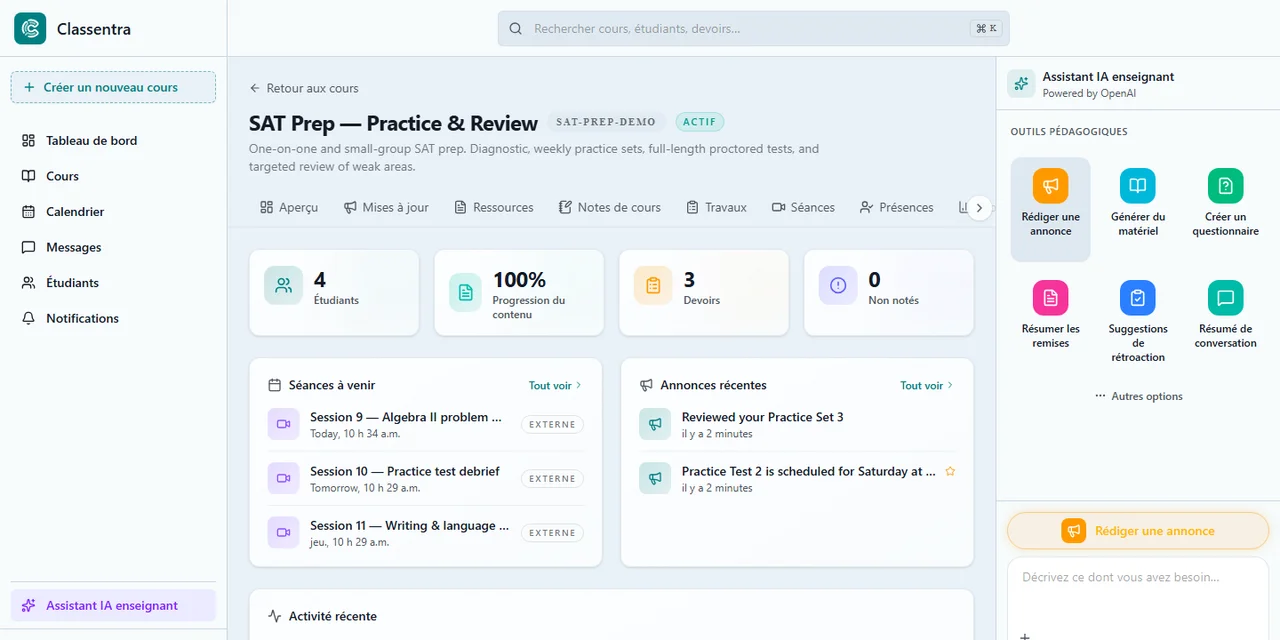This screenshot has height=640, width=1280.
Task: Open Notifications in the sidebar
Action: click(x=113, y=318)
